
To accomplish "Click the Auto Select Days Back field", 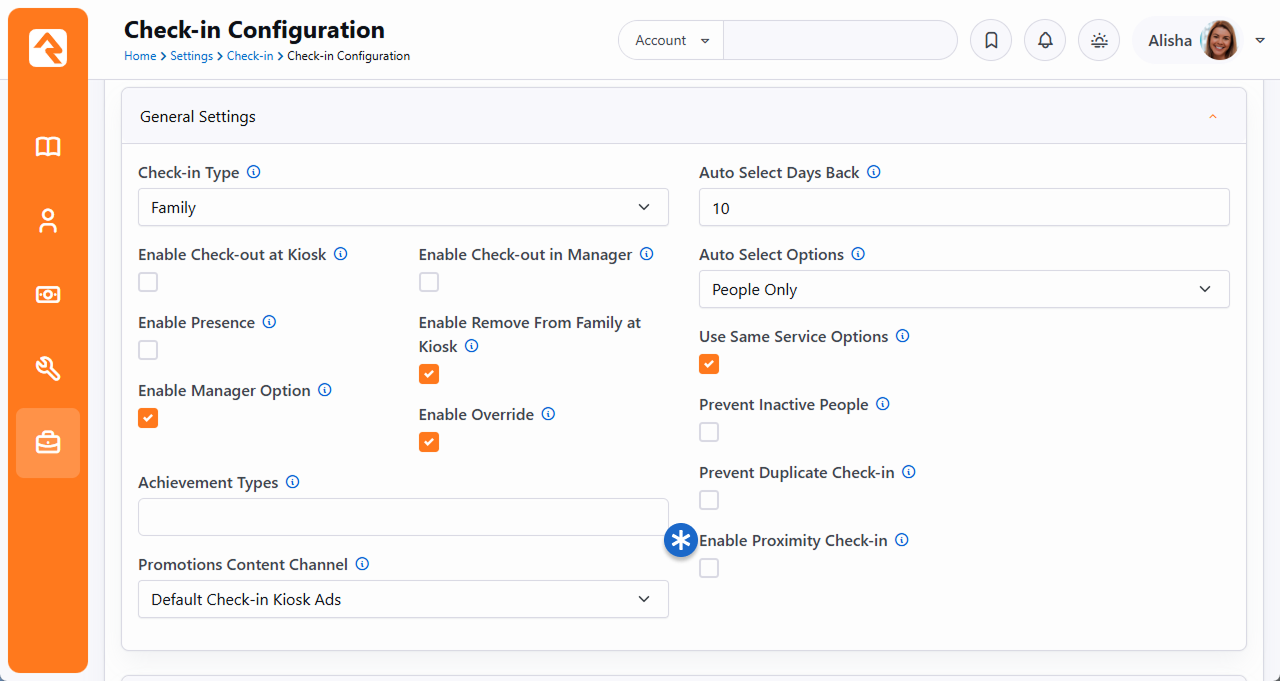I will 964,208.
